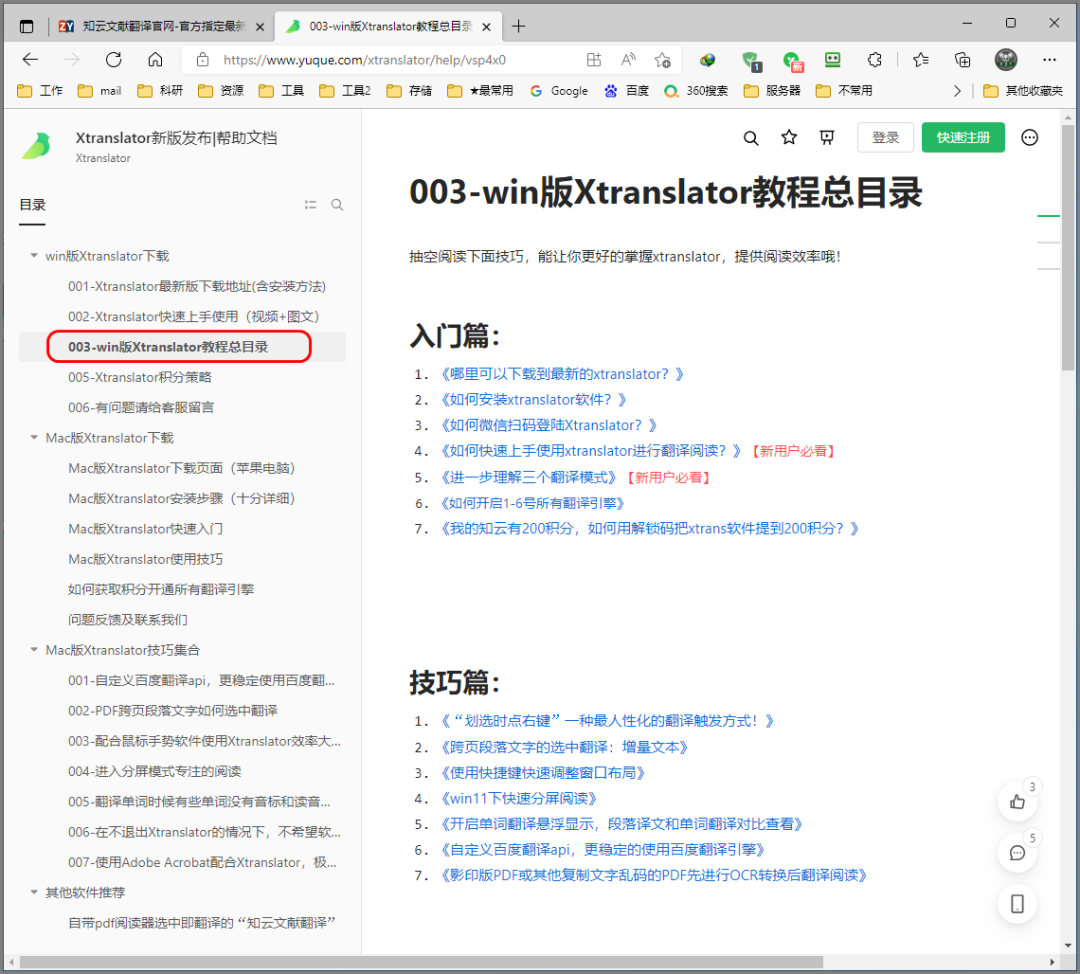Open 其他收藏夹 bookmark folder
The height and width of the screenshot is (974, 1080).
click(x=1024, y=91)
